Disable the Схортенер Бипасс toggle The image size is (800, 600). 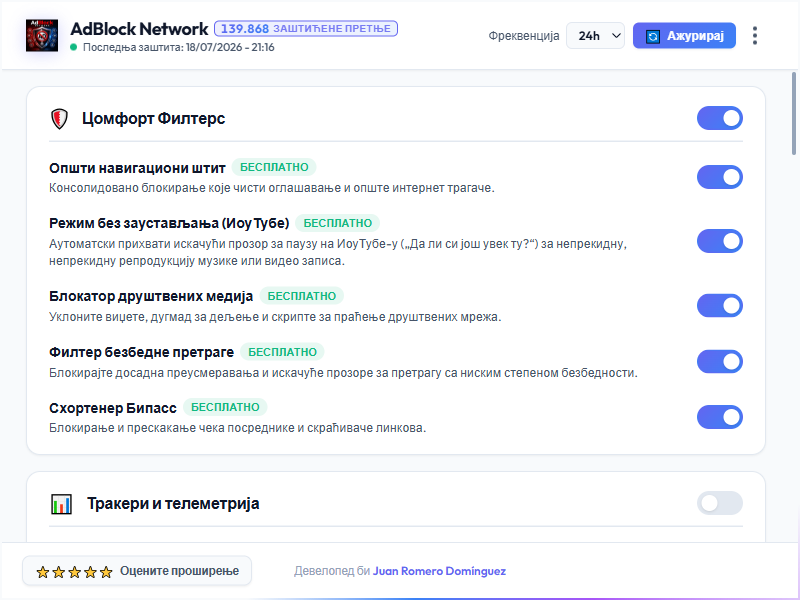(x=719, y=417)
